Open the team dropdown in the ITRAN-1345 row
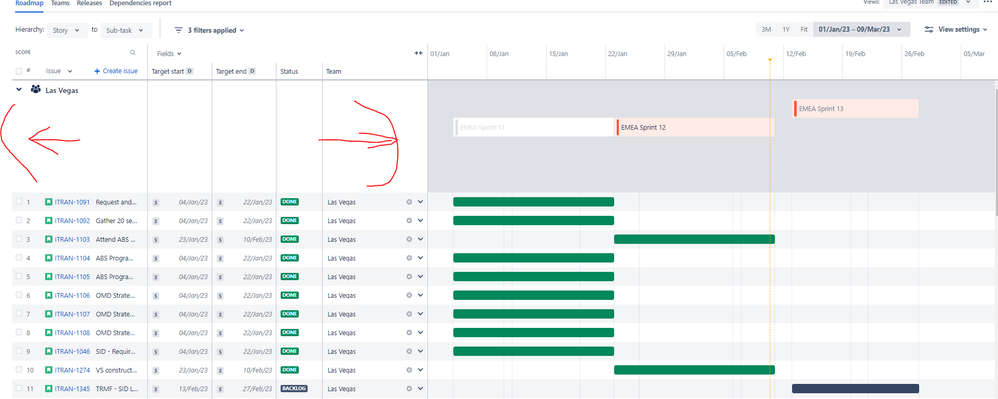Screen dimensions: 998x399 [420, 388]
